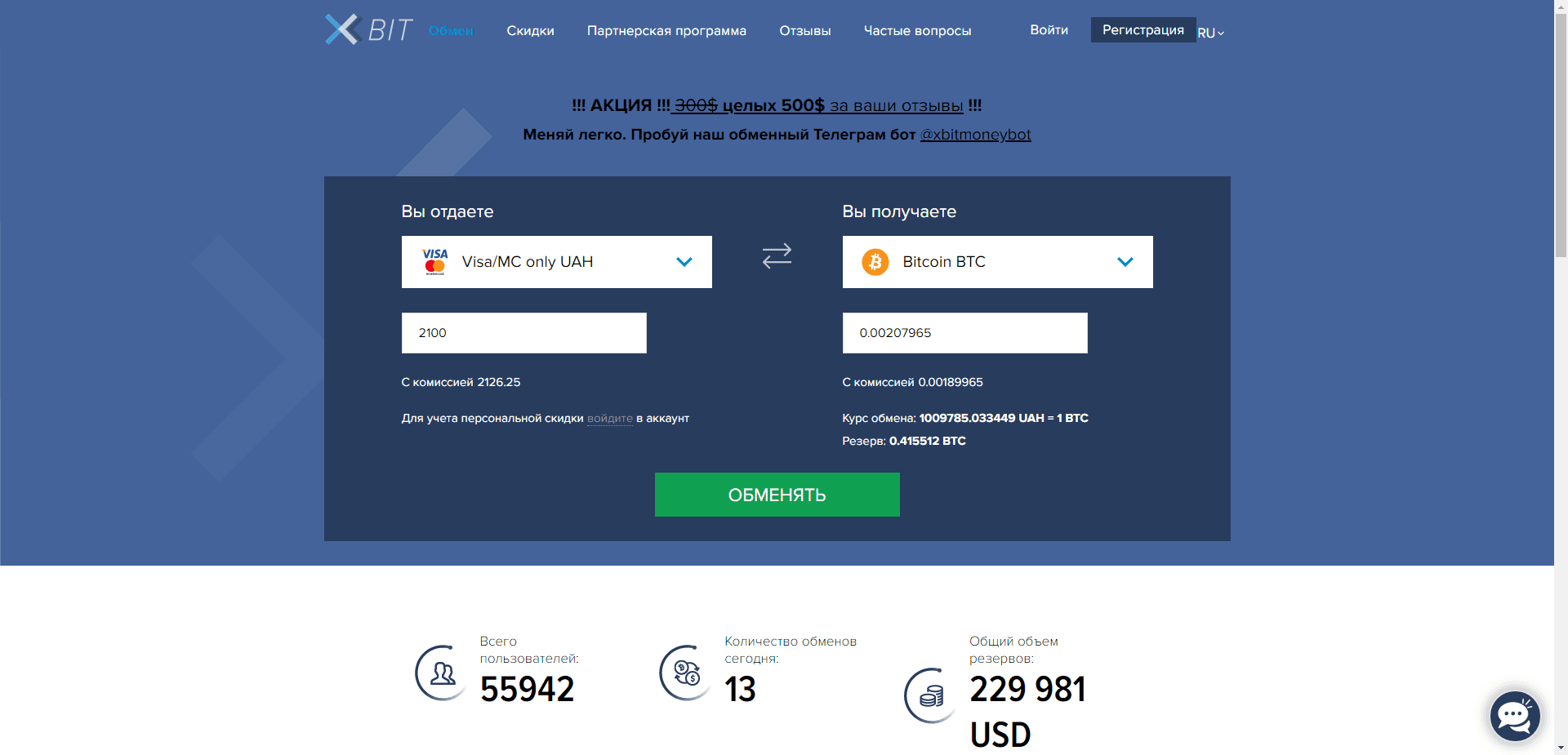Select the Visa/Mastercard payment icon
1568x755 pixels.
click(434, 261)
